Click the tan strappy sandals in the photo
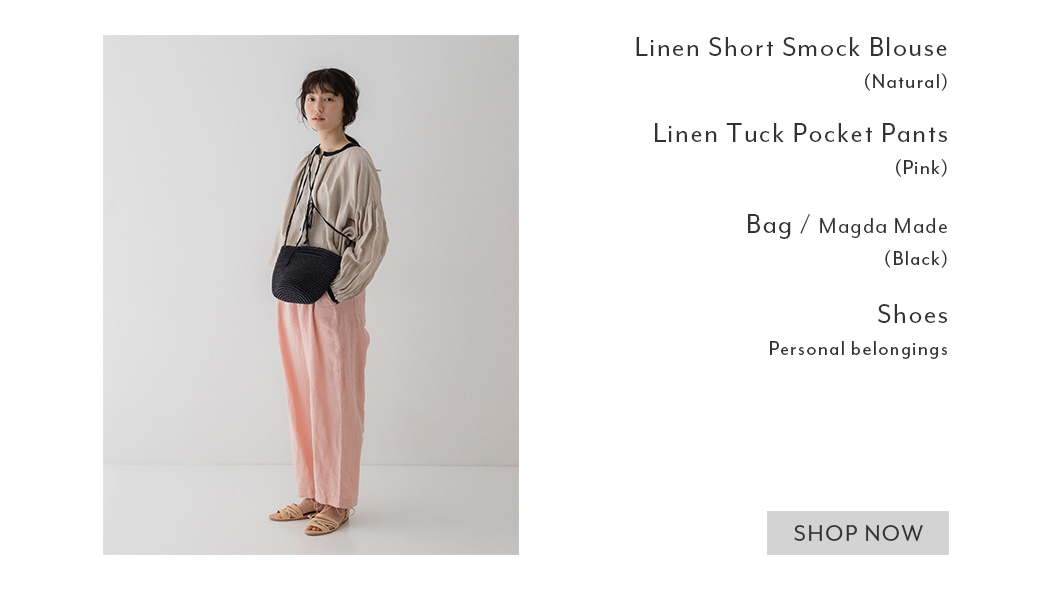 [312, 517]
